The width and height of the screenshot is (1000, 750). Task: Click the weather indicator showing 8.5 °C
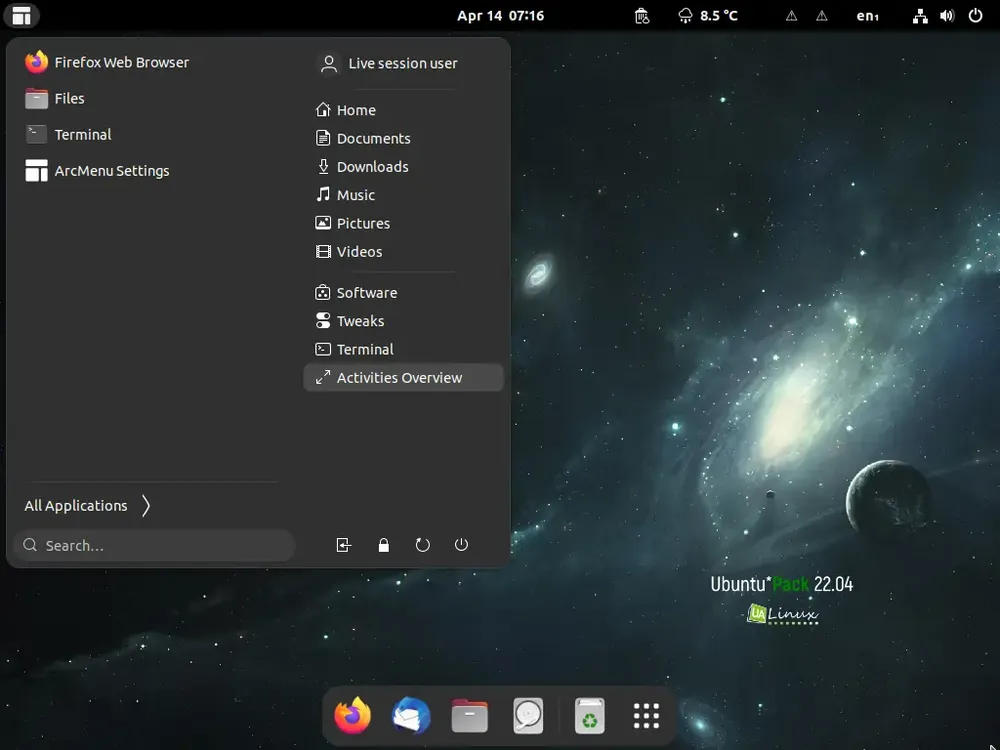coord(707,15)
